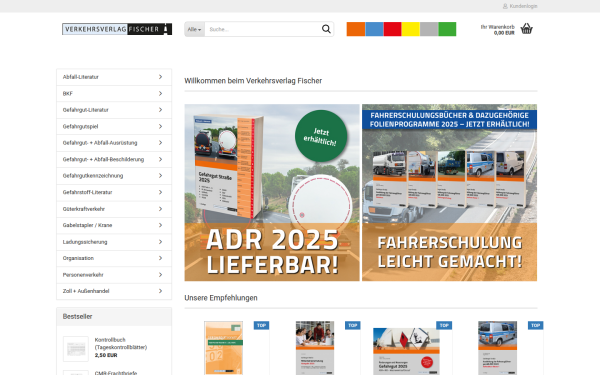Screen dimensions: 600x375
Task: Expand Gabelstapler / Krane chevron arrow
Action: (x=160, y=225)
